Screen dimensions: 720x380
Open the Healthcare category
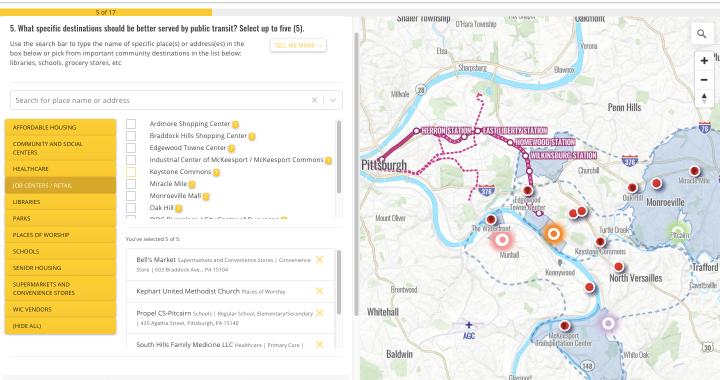click(60, 168)
